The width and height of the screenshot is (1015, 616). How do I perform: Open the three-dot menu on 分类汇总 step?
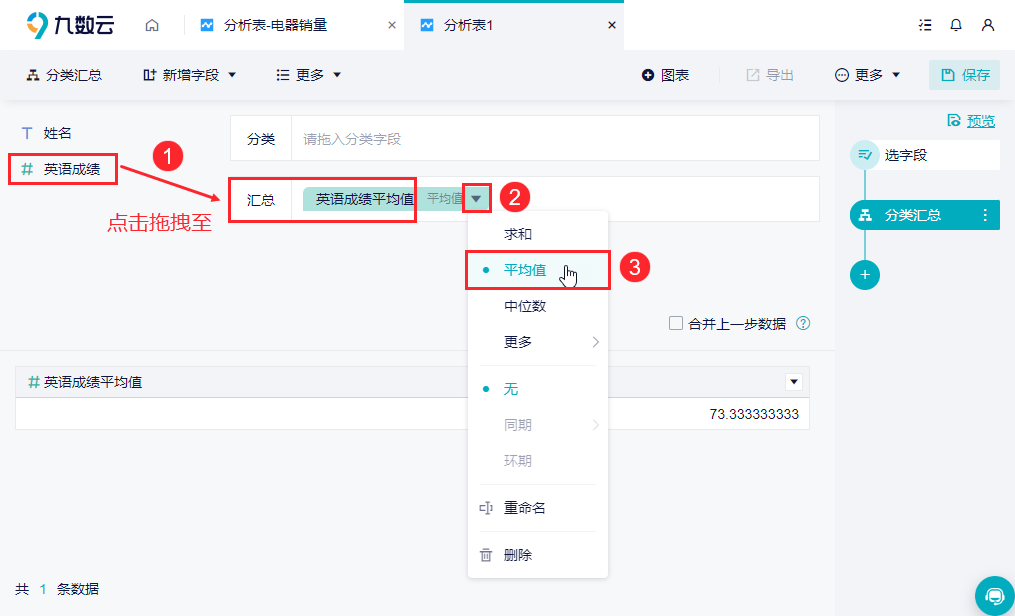pos(985,215)
